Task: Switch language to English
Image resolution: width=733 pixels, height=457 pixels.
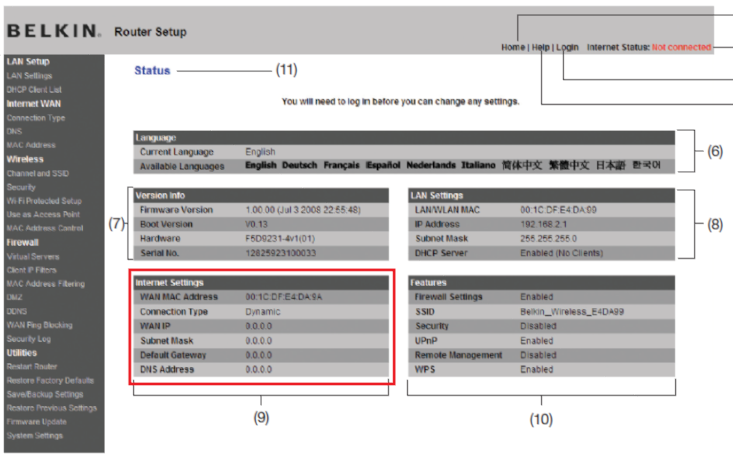Action: [x=261, y=165]
